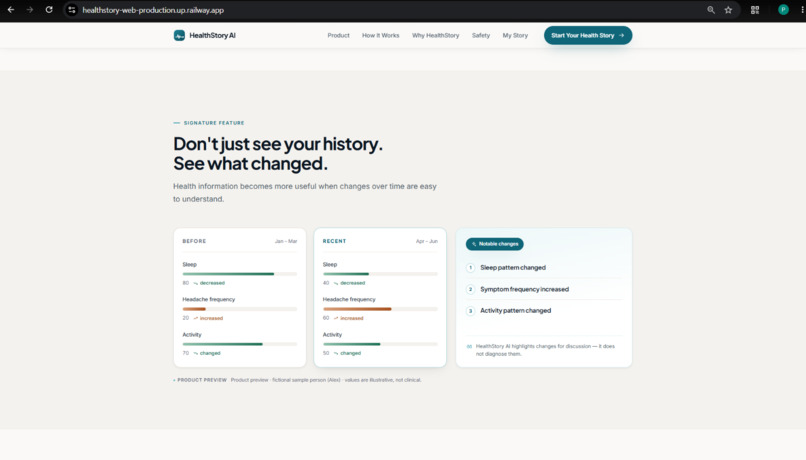Image resolution: width=806 pixels, height=460 pixels.
Task: Click Headache frequency bar in Recent card
Action: (x=380, y=309)
